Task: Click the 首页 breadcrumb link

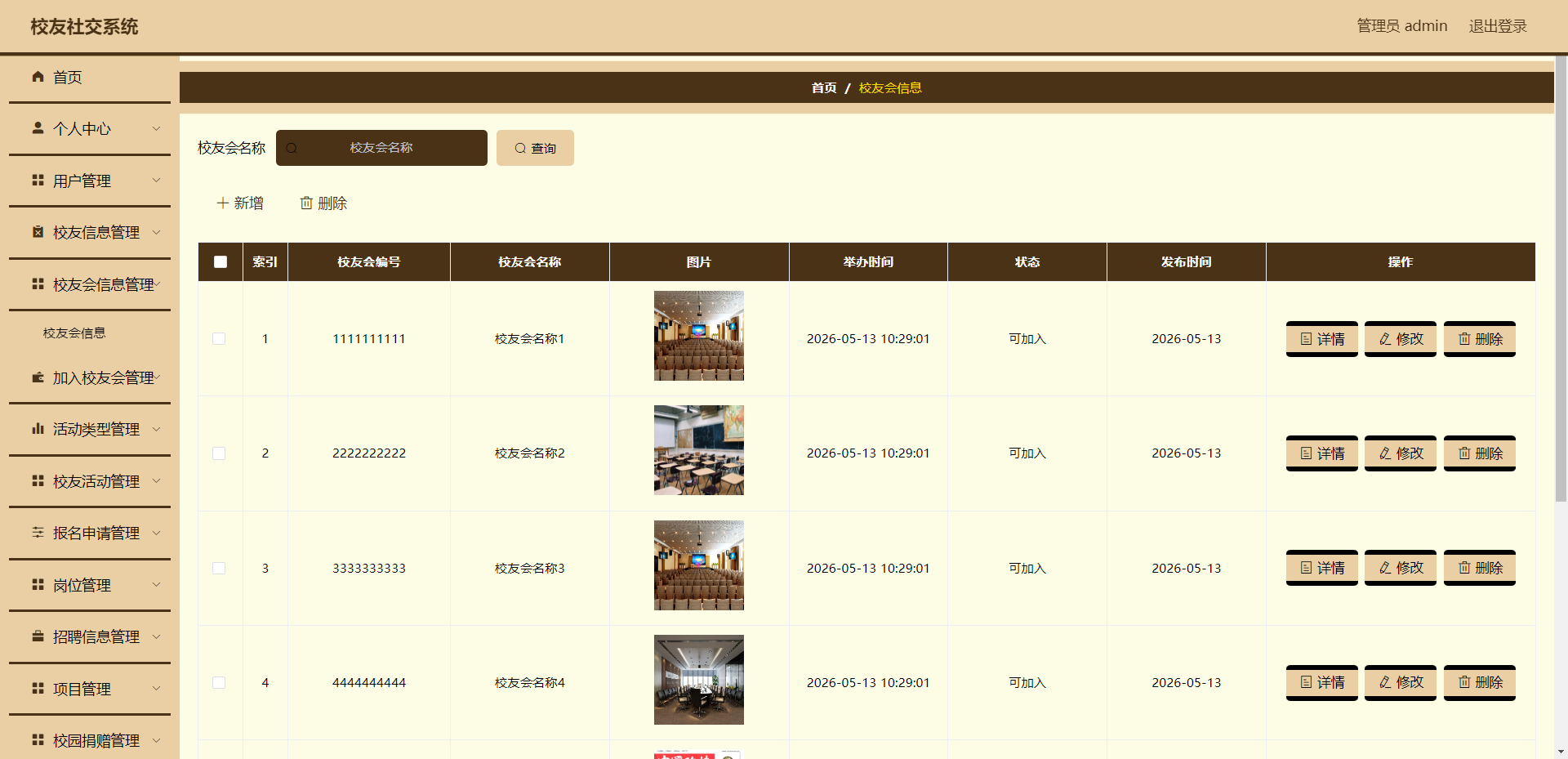Action: click(824, 87)
